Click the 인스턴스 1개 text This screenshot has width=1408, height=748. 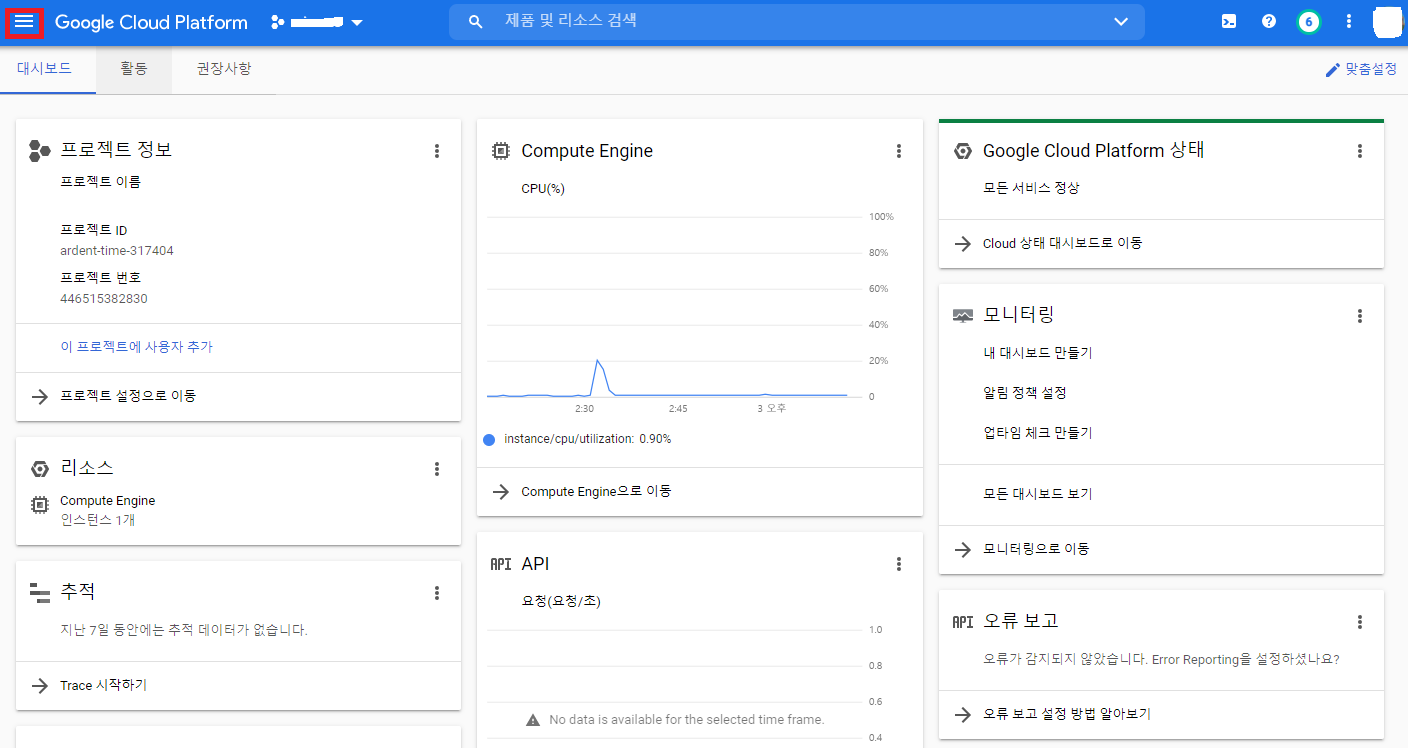(x=97, y=520)
